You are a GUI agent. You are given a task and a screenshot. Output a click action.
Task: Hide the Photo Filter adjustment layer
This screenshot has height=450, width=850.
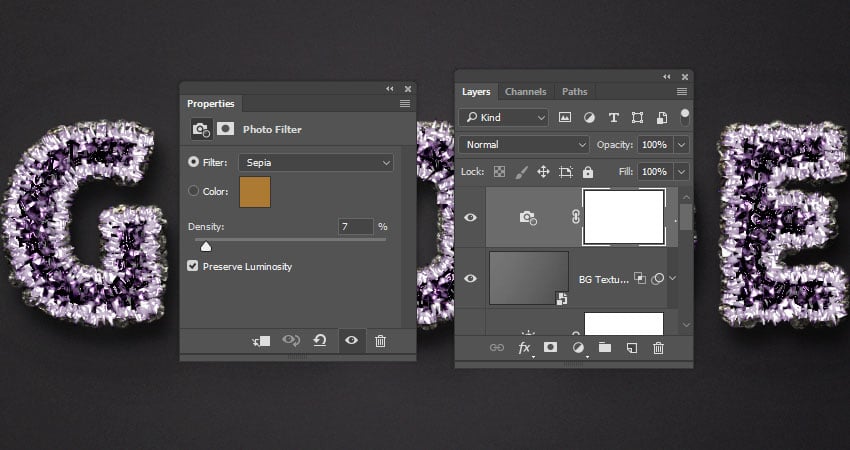point(470,217)
